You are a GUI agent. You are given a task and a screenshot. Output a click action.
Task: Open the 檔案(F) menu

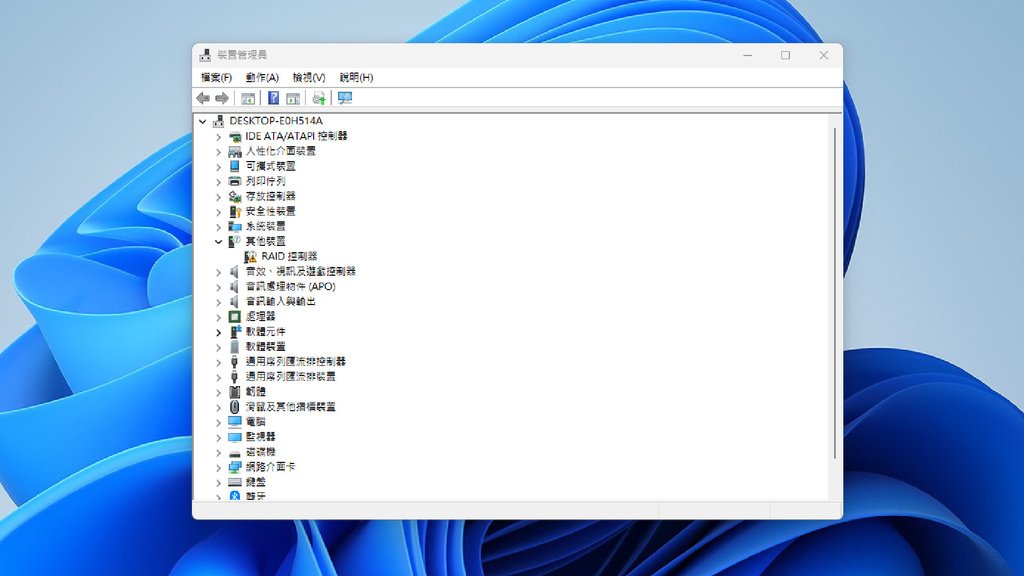point(216,77)
